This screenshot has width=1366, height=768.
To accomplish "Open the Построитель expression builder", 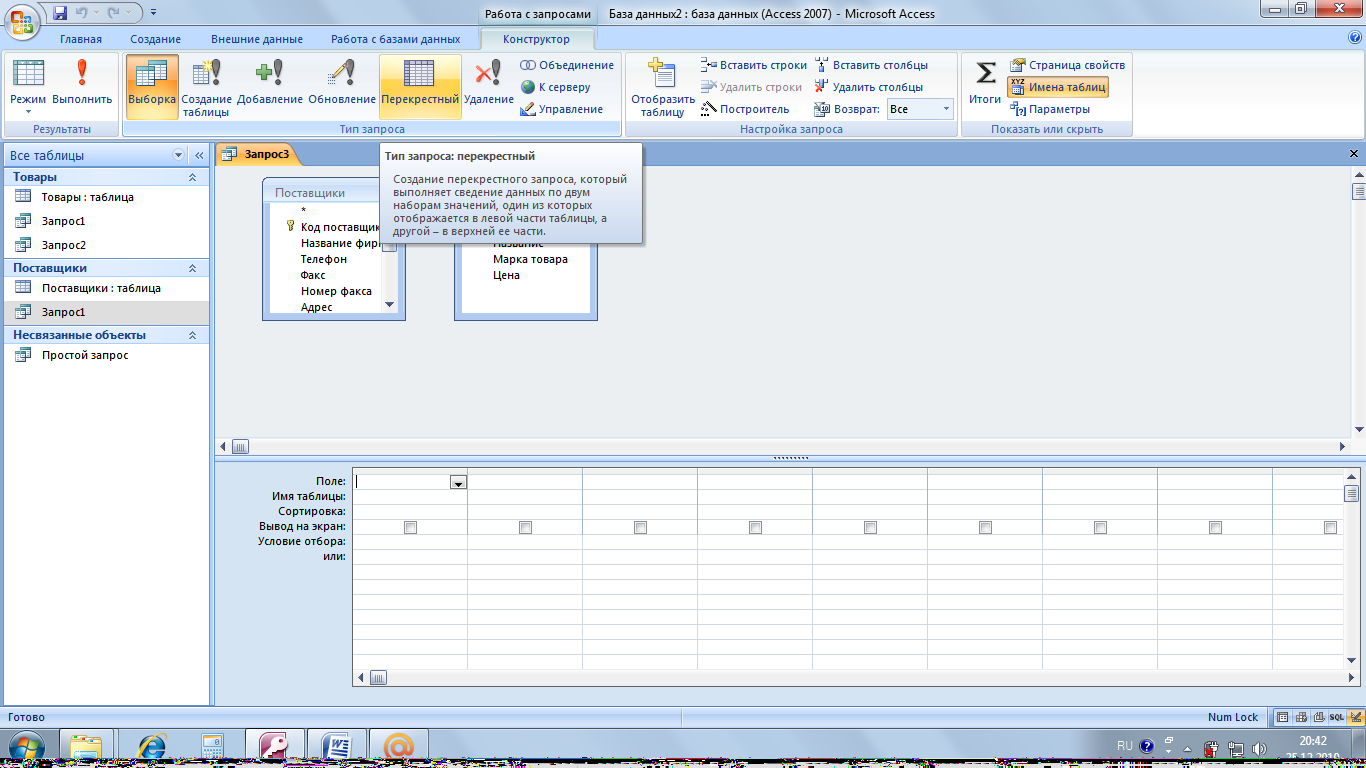I will [x=746, y=109].
